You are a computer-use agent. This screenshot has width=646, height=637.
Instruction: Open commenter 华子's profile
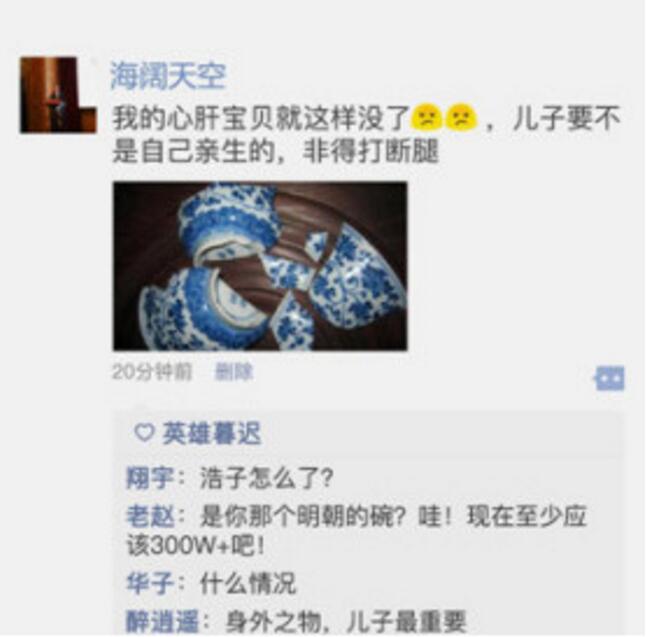click(150, 583)
